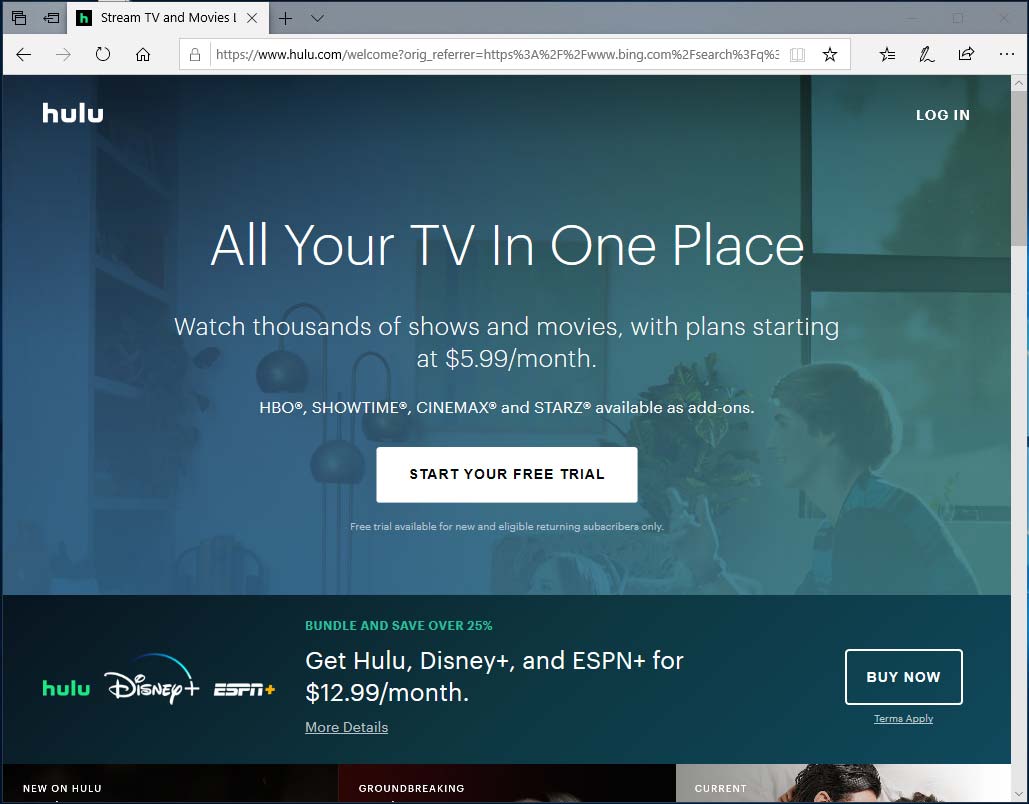The height and width of the screenshot is (804, 1029).
Task: Click 'Get Hulu, Disney+, and ESPN+' offer text
Action: tap(494, 676)
